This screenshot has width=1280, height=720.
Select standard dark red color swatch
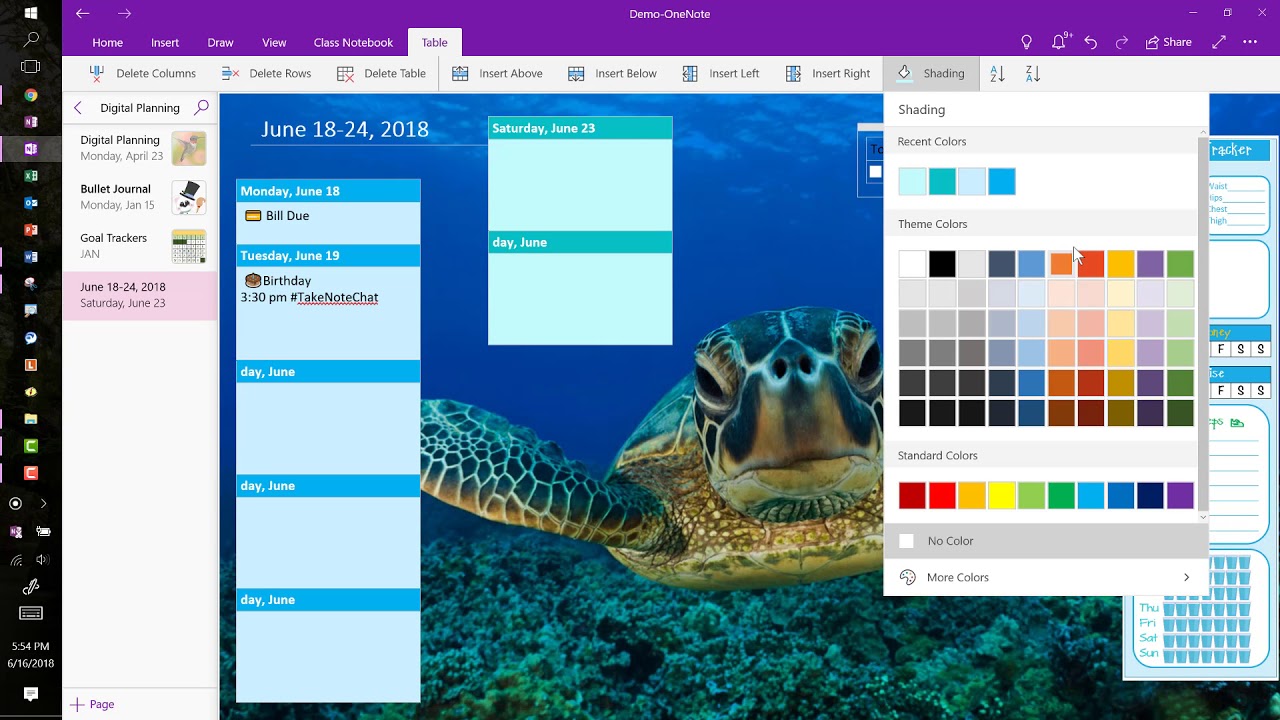tap(912, 495)
